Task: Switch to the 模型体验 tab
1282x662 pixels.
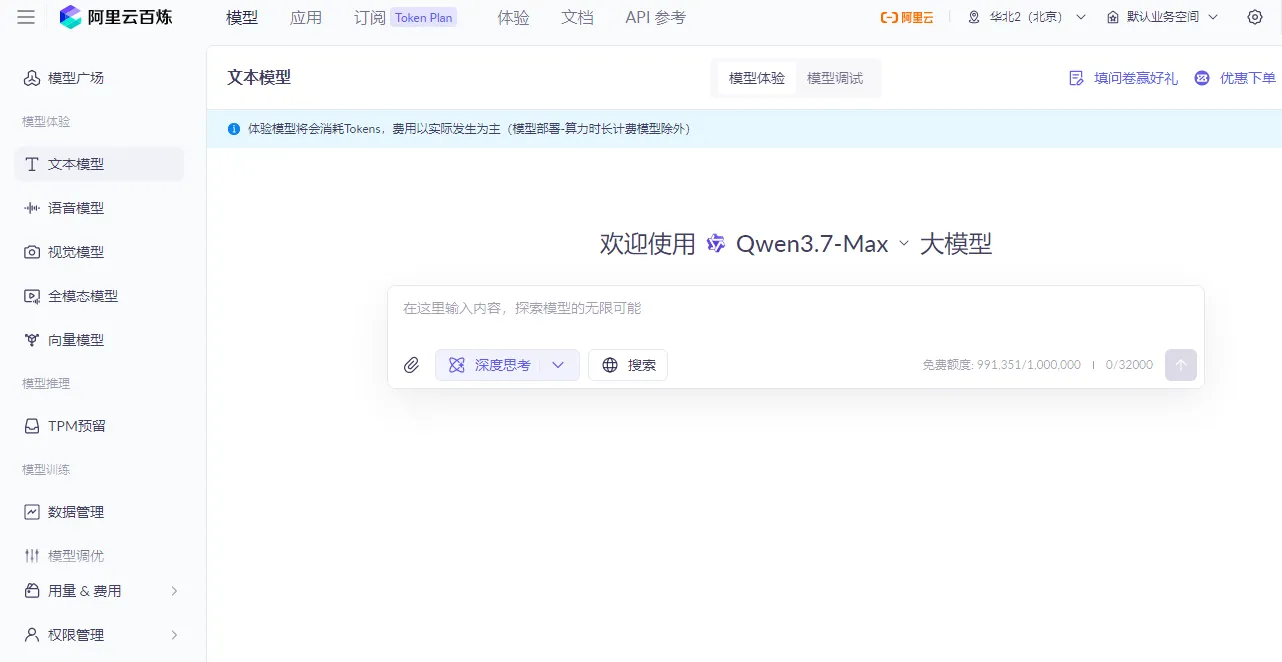Action: point(757,78)
